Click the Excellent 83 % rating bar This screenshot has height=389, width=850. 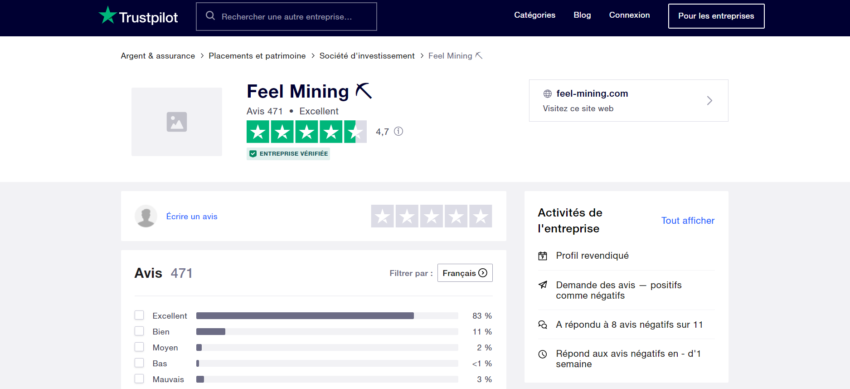click(x=327, y=315)
